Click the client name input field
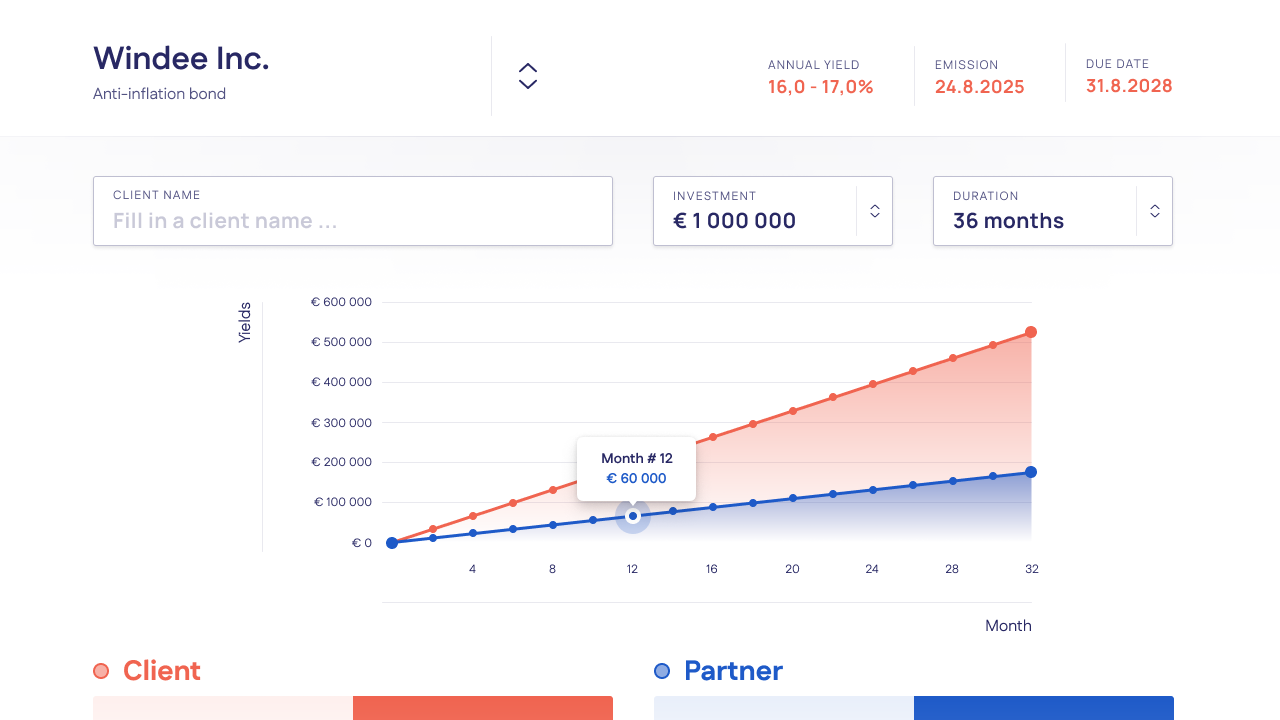 [x=352, y=220]
